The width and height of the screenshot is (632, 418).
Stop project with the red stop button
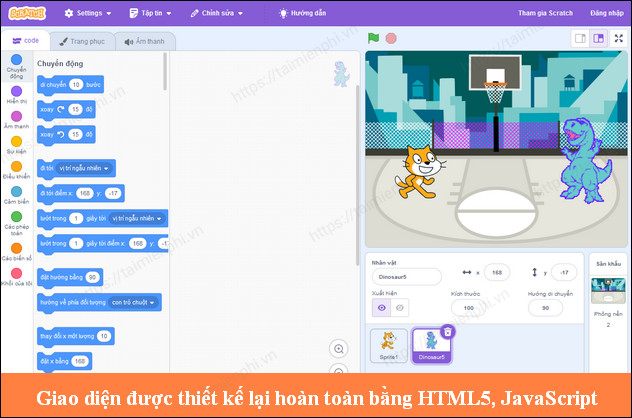[x=391, y=38]
